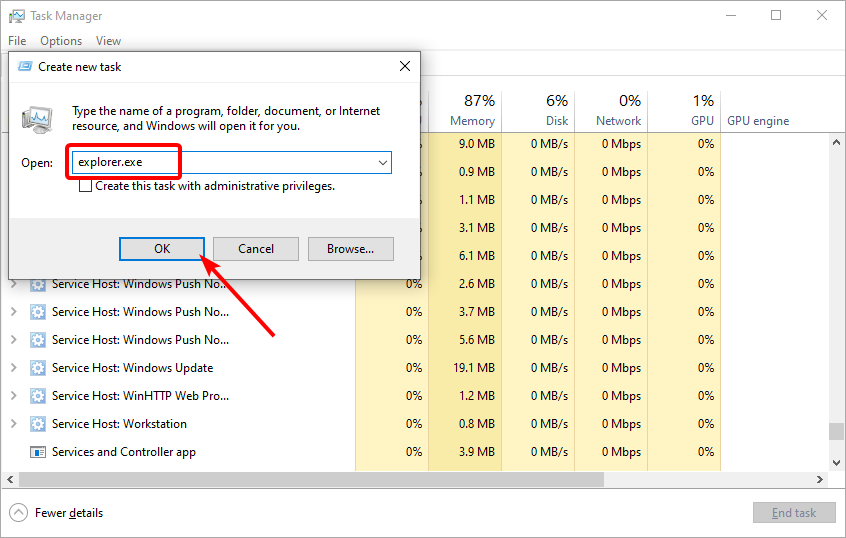The height and width of the screenshot is (538, 846).
Task: Select Service Host: Workstation row text
Action: [119, 424]
